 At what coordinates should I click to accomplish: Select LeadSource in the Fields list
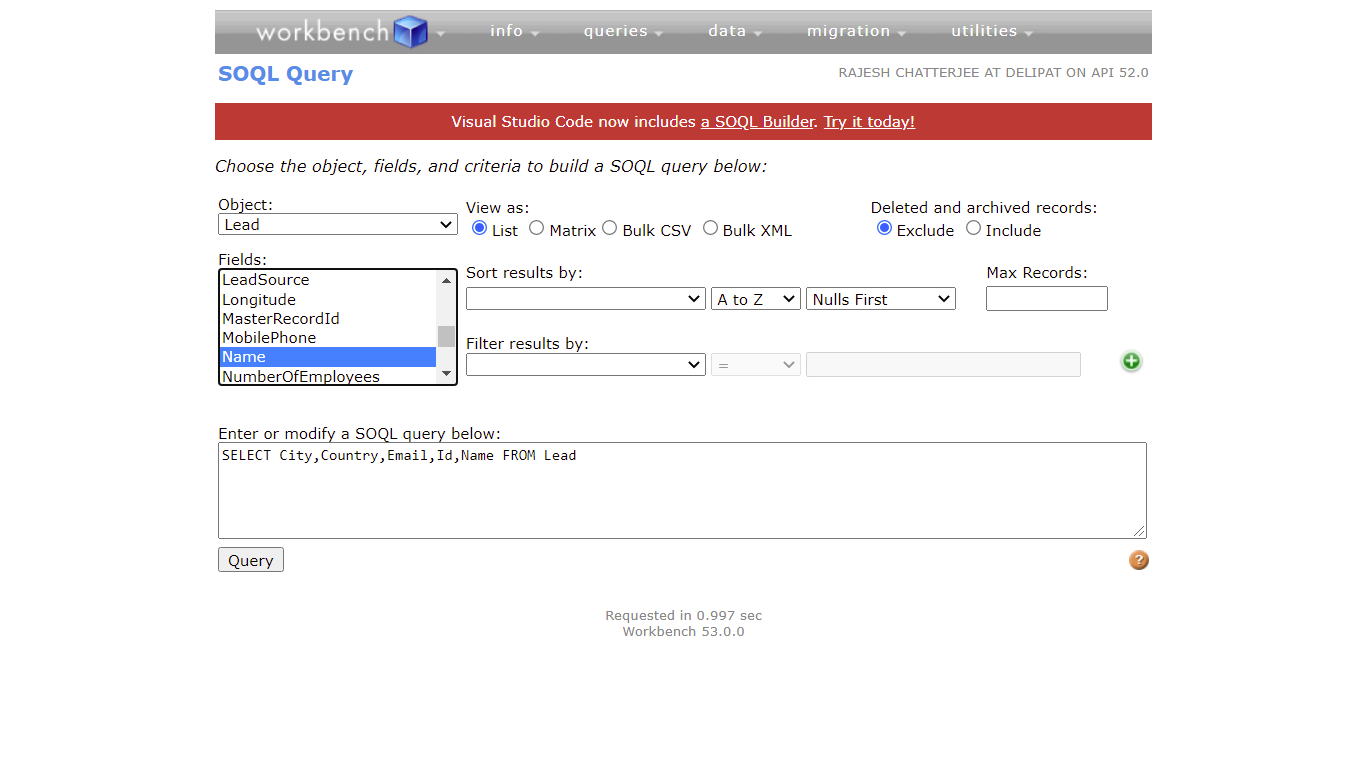[328, 280]
